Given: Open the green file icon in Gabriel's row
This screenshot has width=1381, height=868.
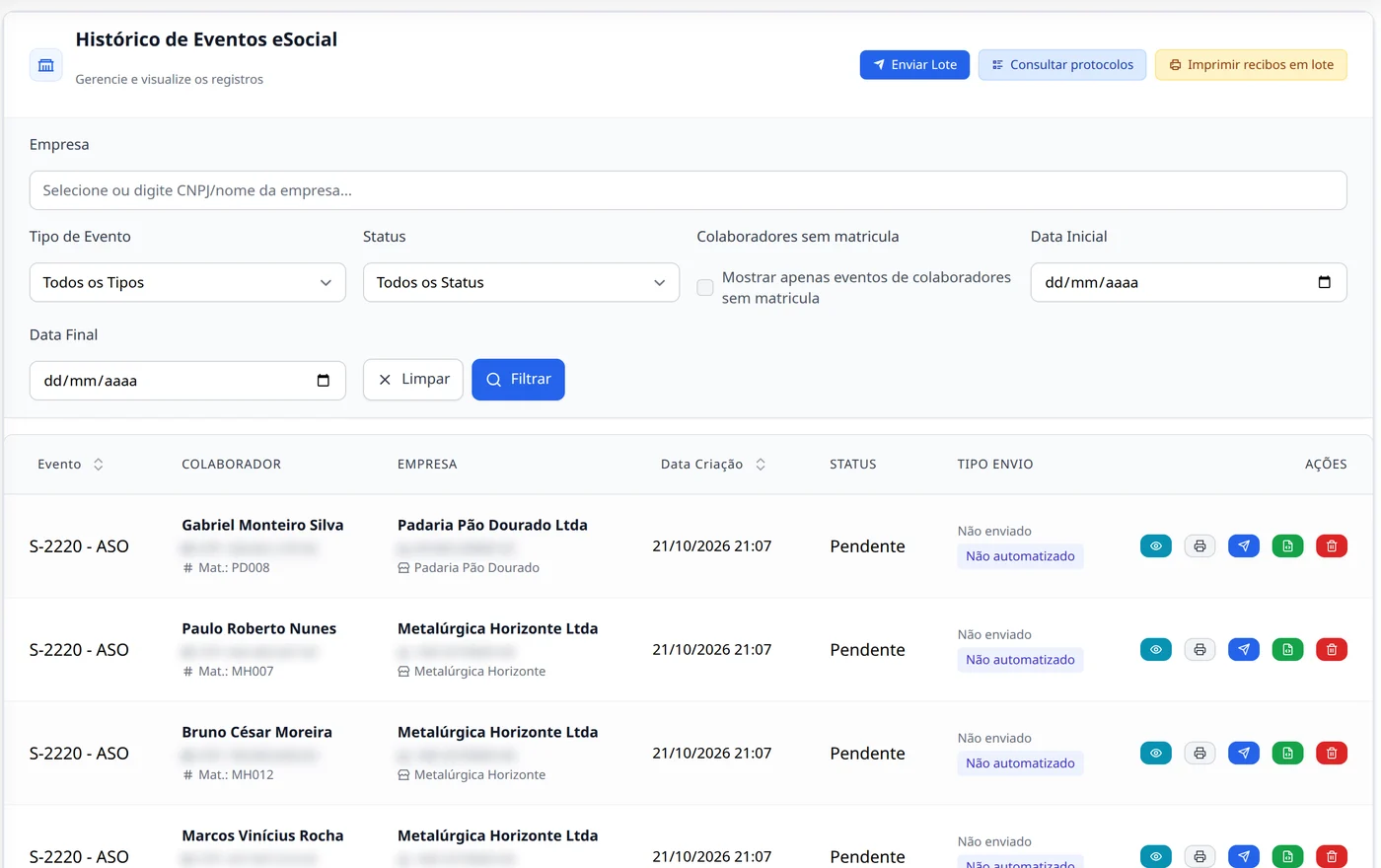Looking at the screenshot, I should tap(1287, 545).
